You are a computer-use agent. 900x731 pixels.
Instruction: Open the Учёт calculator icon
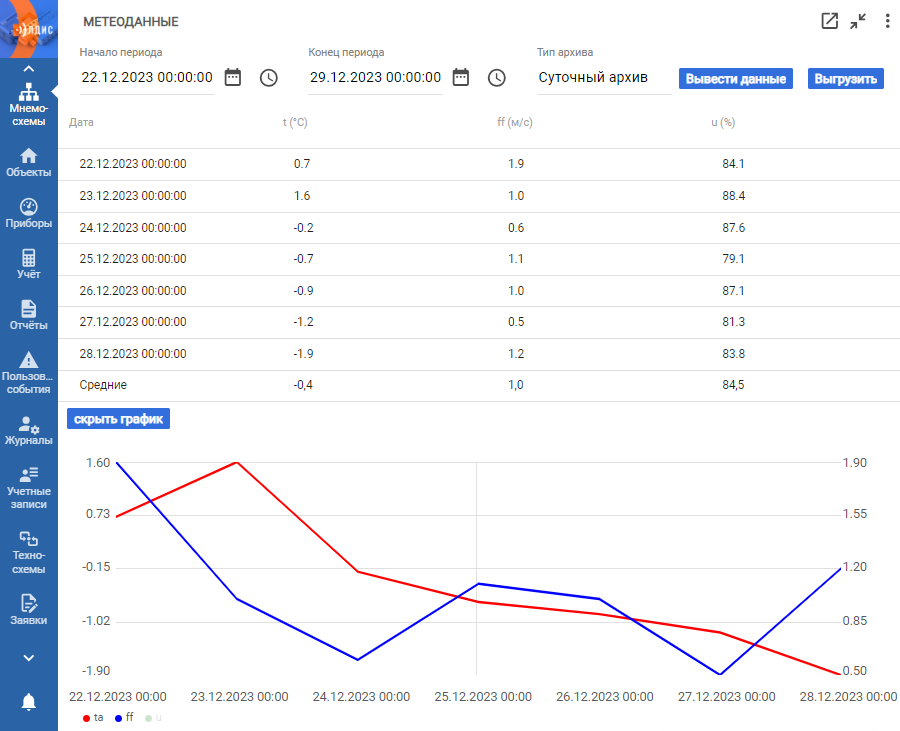tap(29, 257)
